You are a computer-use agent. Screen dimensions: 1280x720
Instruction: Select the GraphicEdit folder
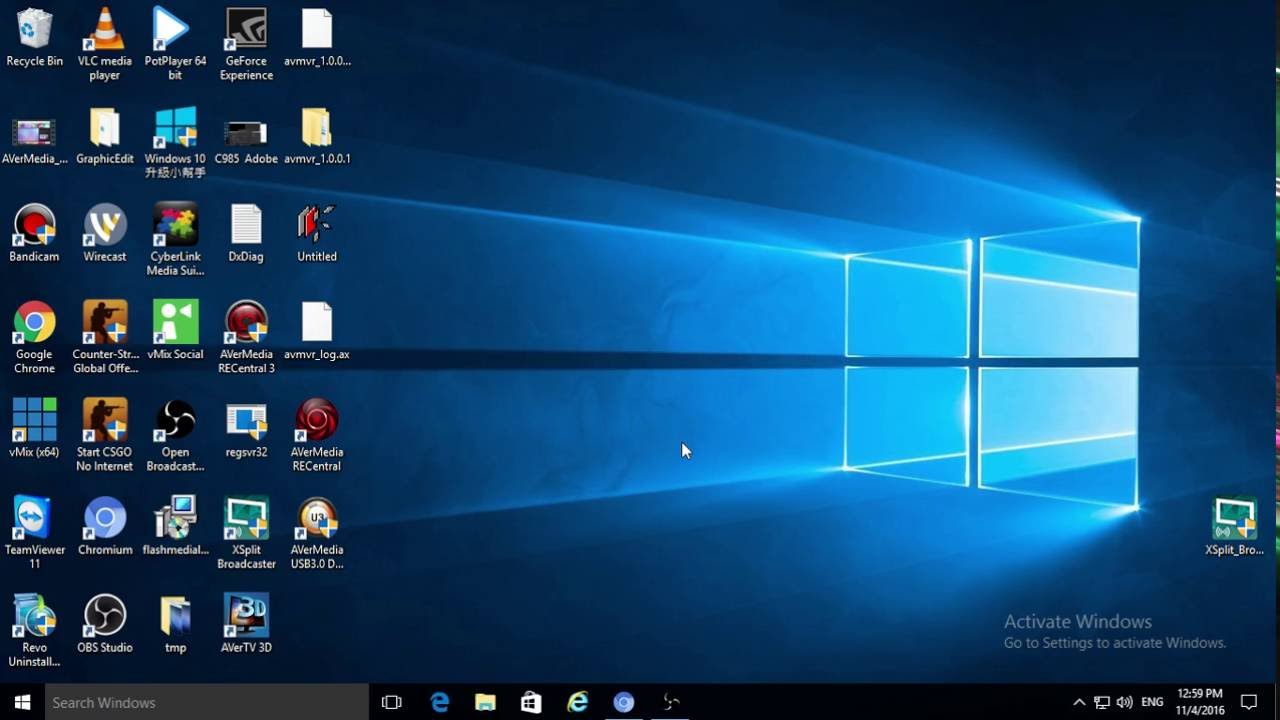(105, 138)
